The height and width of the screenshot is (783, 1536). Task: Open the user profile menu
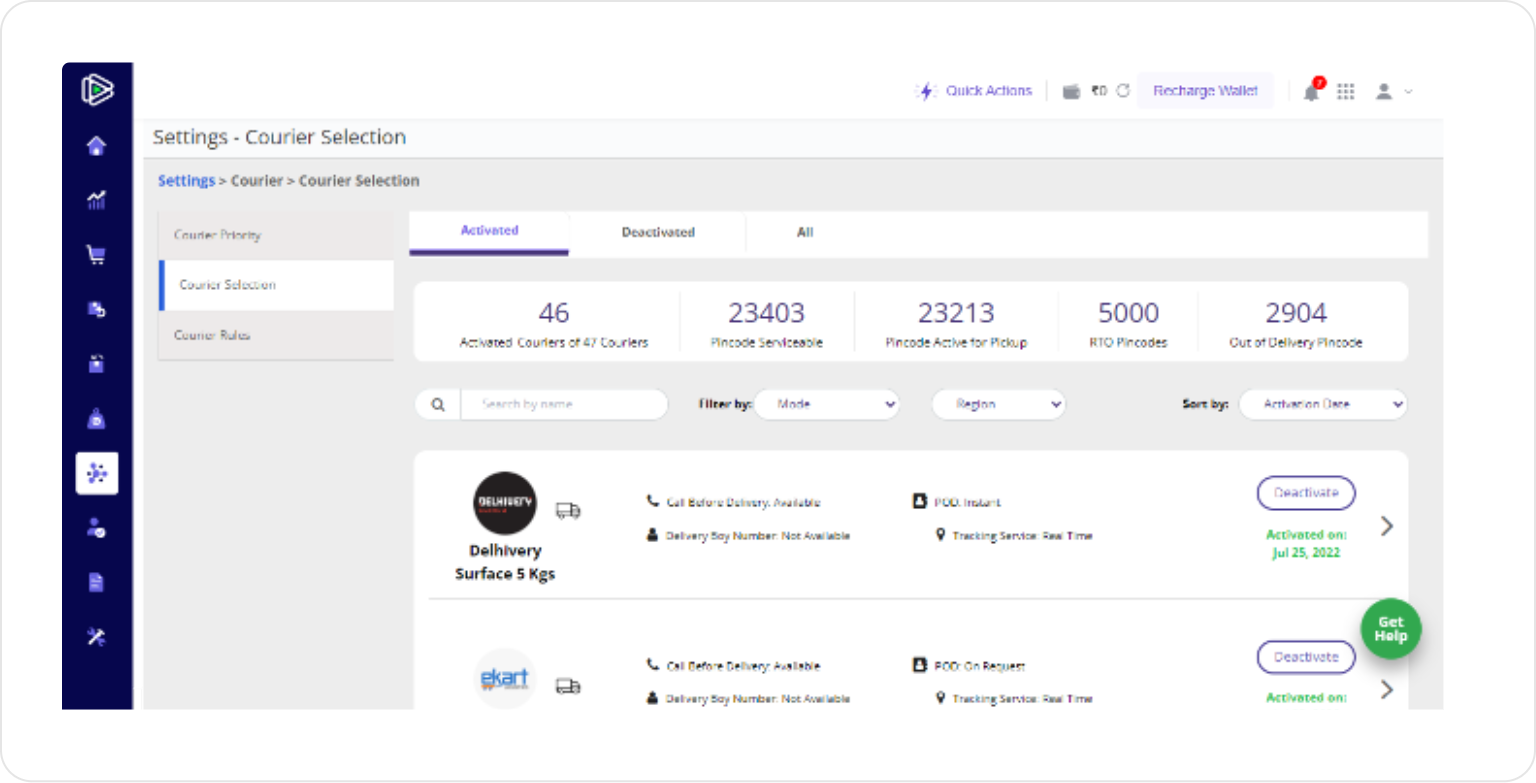pos(1393,91)
